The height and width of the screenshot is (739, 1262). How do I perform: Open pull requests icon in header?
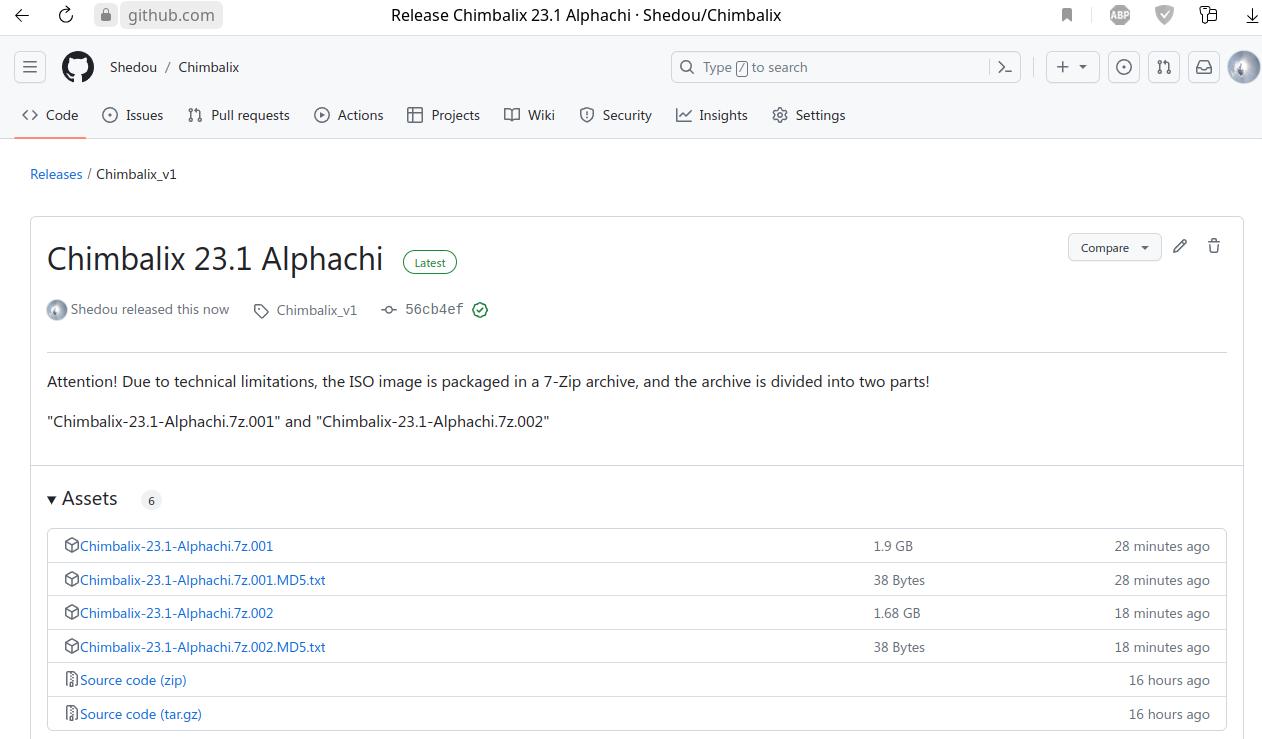tap(1164, 67)
